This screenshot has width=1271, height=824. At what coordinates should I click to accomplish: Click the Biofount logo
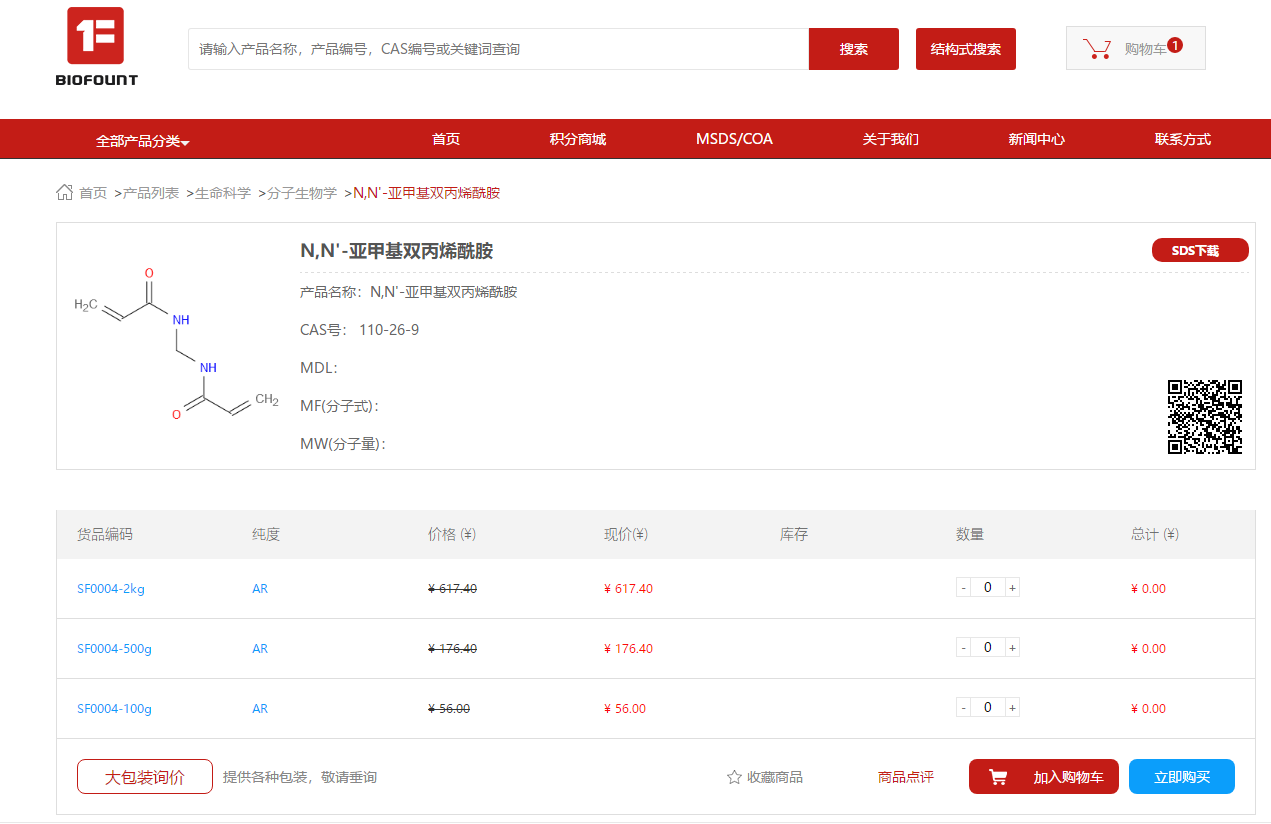tap(96, 46)
